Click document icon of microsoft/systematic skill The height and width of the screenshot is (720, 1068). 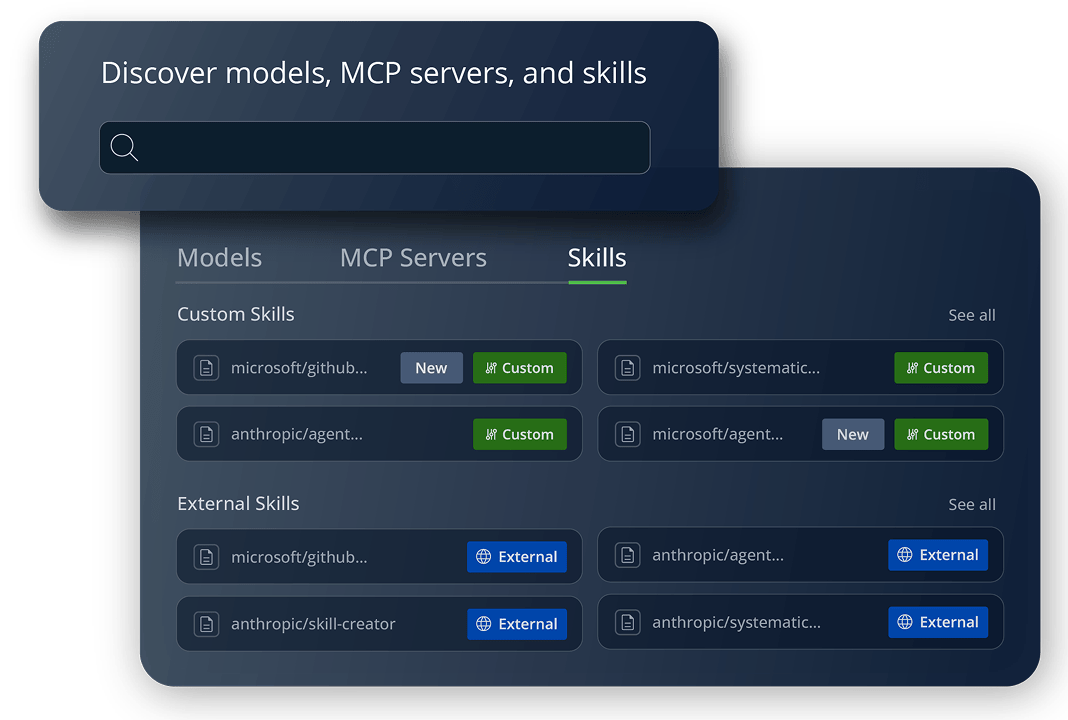(627, 368)
